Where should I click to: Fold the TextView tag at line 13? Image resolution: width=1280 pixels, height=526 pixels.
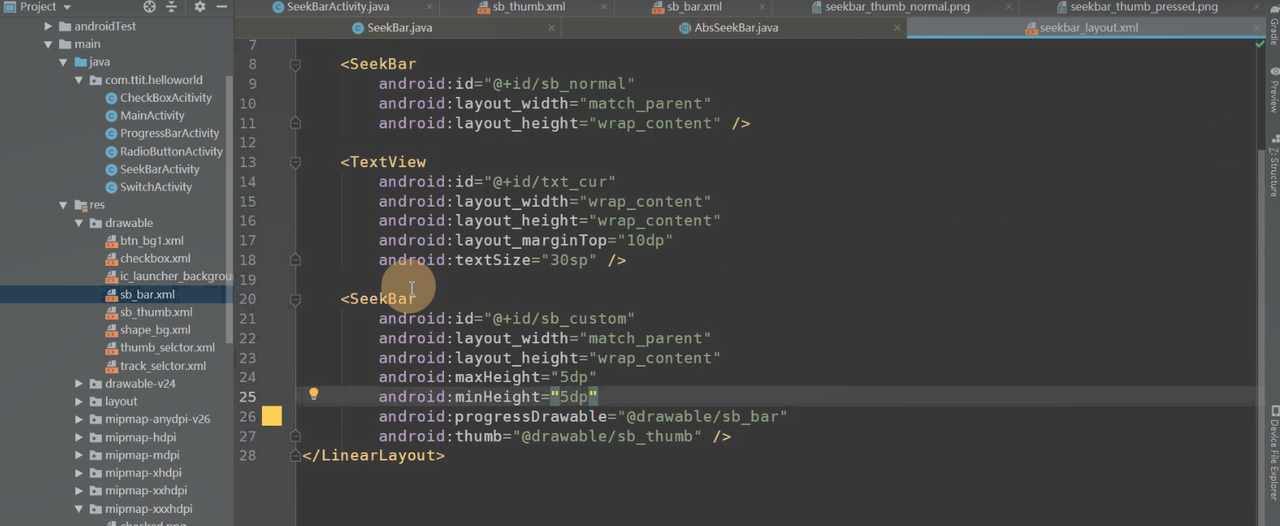295,162
